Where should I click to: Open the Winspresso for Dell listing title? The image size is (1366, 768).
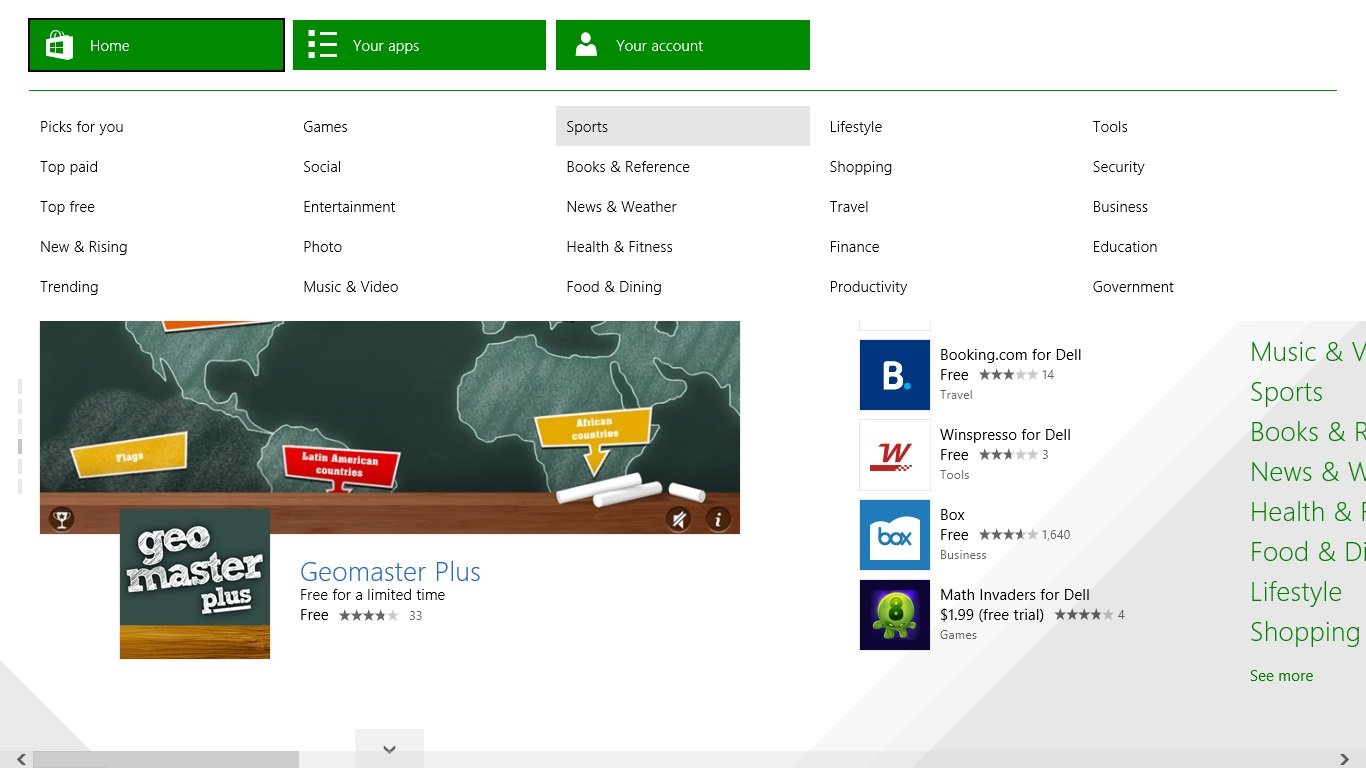coord(1005,435)
